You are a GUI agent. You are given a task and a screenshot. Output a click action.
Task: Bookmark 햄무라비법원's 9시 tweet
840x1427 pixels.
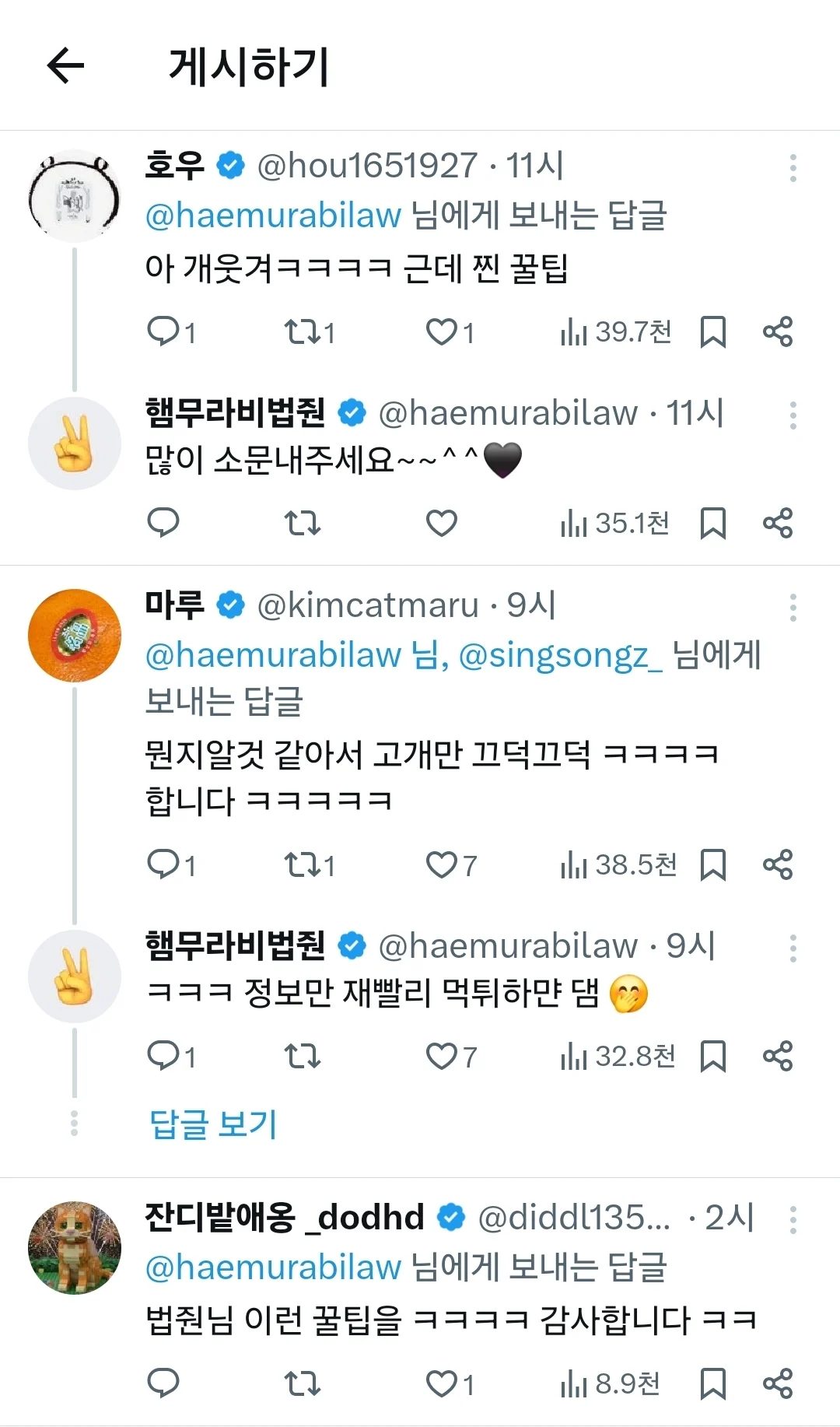click(x=712, y=1057)
